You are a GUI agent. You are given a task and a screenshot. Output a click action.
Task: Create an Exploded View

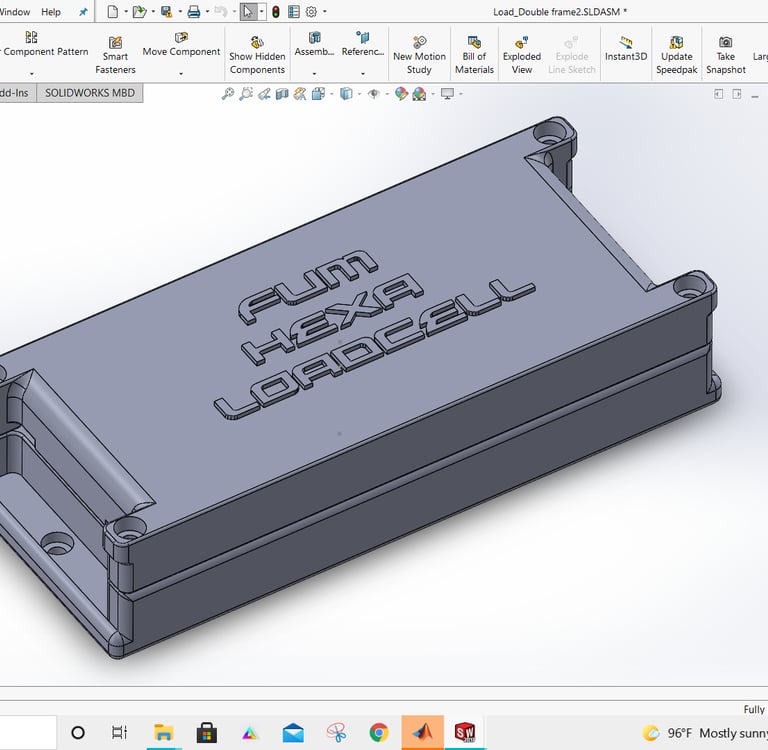522,55
